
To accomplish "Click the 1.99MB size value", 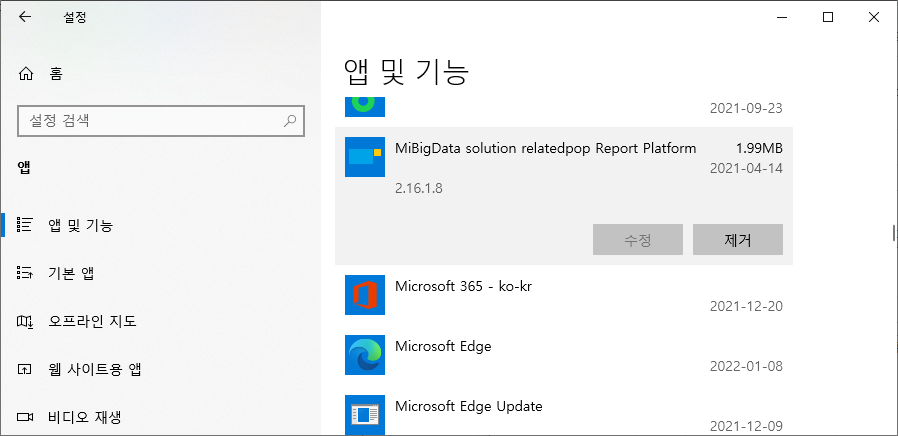I will (759, 148).
